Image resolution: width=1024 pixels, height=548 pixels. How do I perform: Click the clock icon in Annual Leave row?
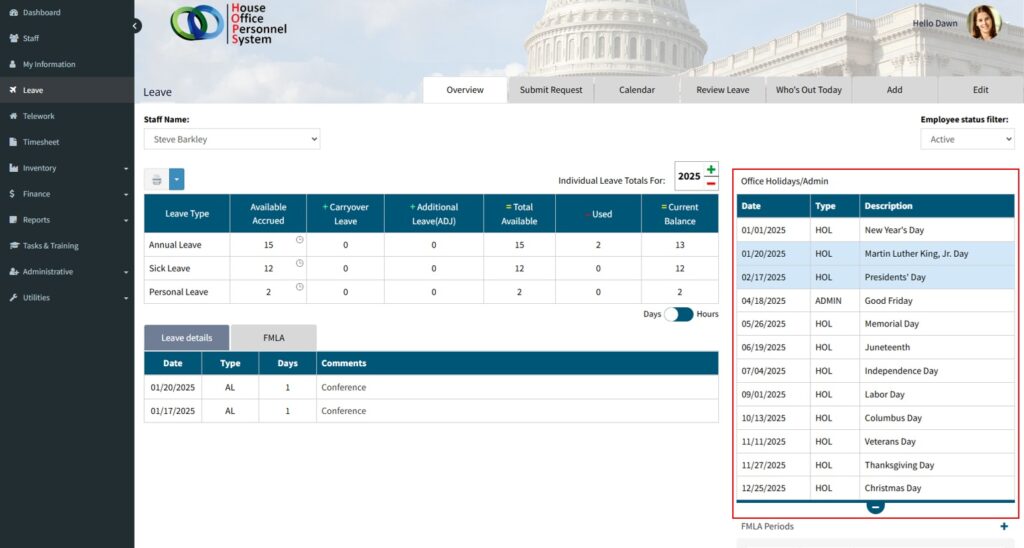[x=299, y=240]
